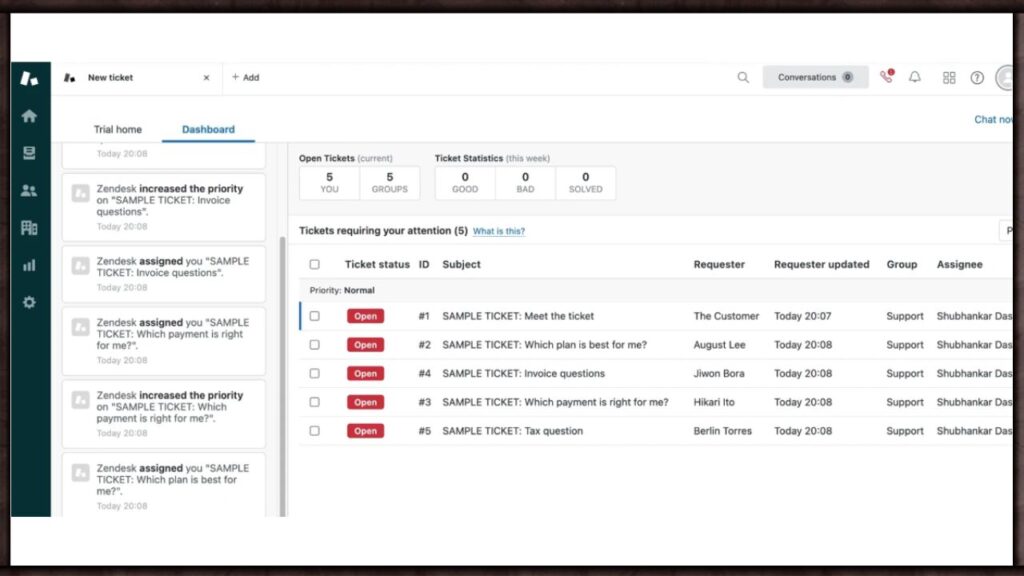Click requester 'Hikari Ito'
This screenshot has height=576, width=1024.
click(x=714, y=402)
